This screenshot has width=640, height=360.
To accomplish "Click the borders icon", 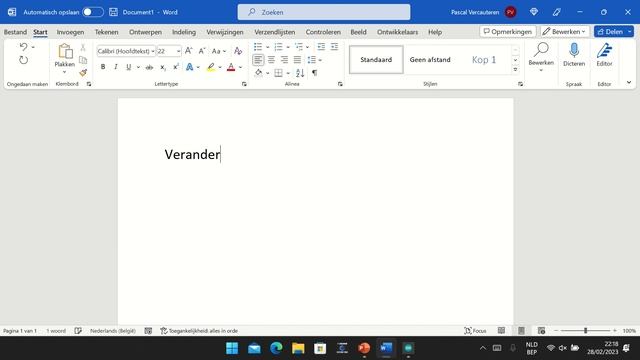I will pos(278,73).
